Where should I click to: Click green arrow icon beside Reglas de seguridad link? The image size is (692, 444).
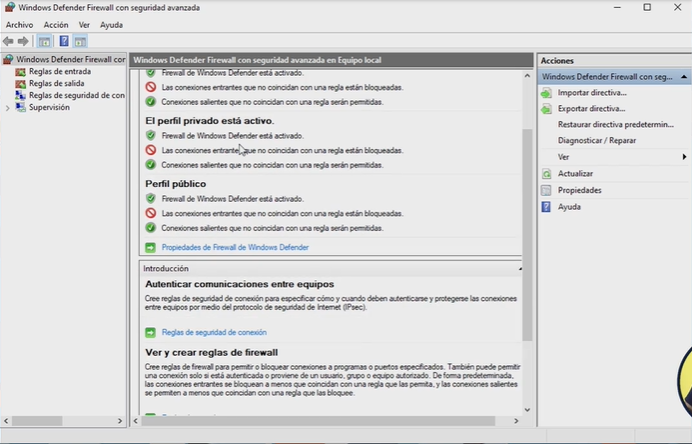click(150, 332)
